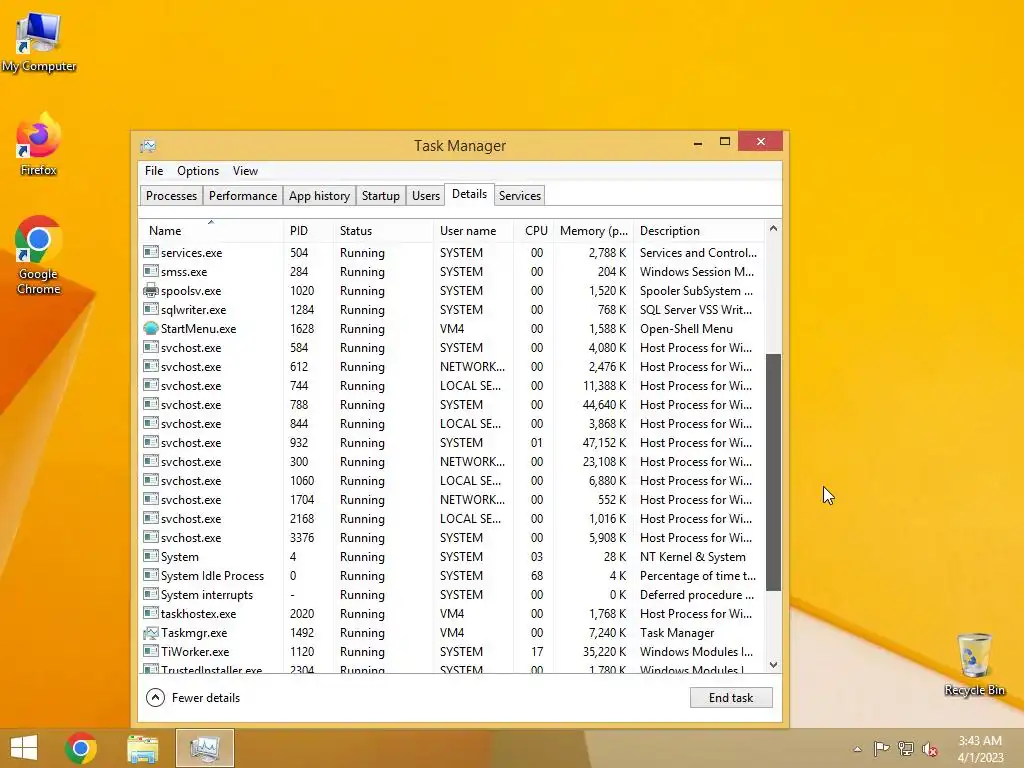Viewport: 1024px width, 768px height.
Task: Sort by the User name column header
Action: point(473,231)
